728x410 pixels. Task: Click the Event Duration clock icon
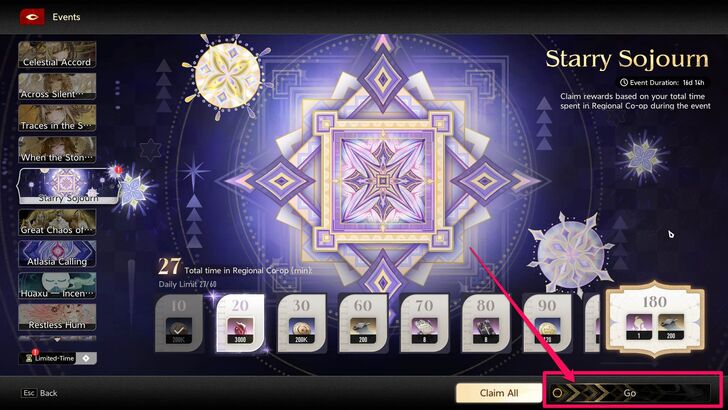tap(624, 82)
